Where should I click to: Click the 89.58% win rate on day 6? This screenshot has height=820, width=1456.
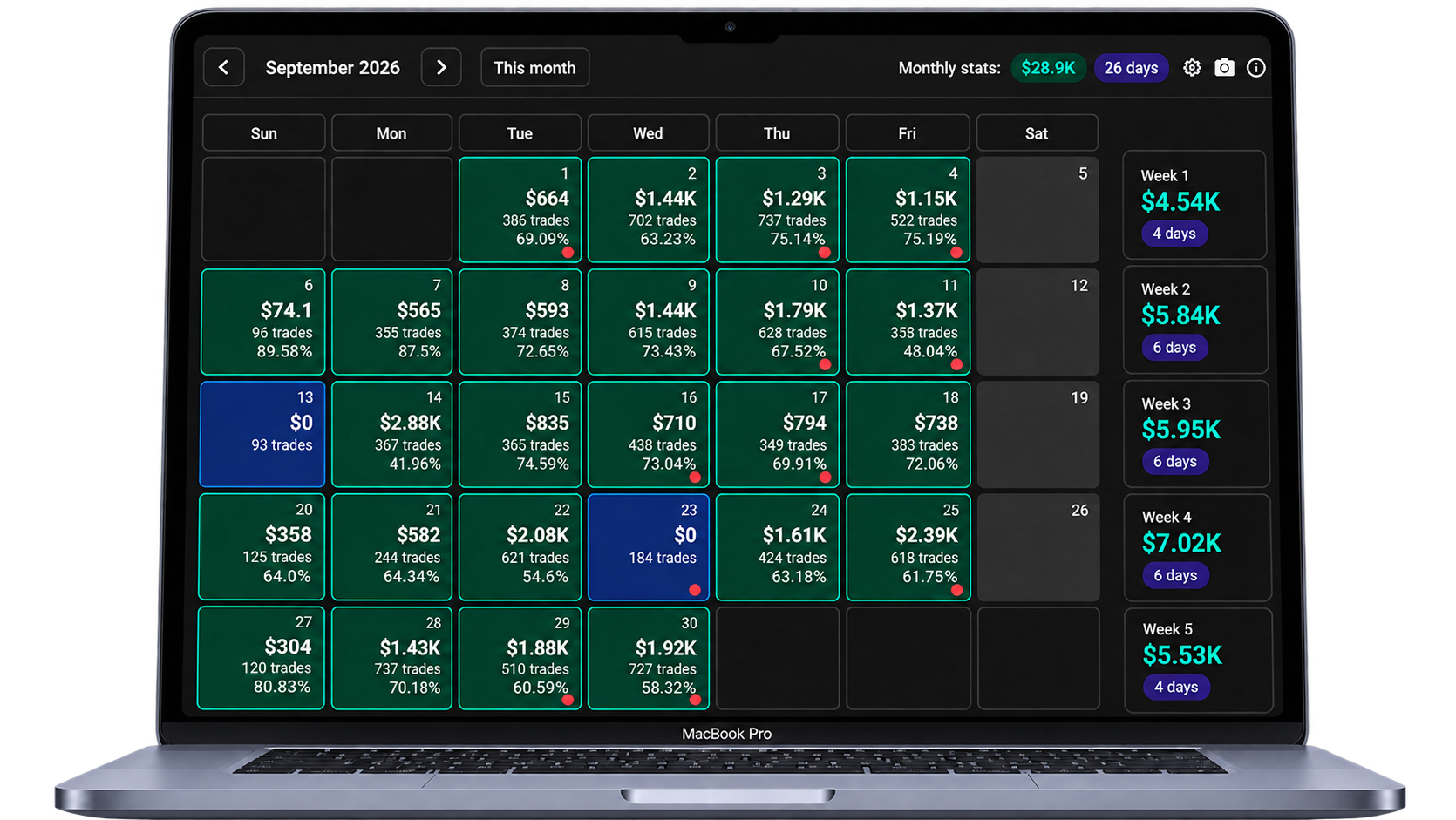click(284, 351)
